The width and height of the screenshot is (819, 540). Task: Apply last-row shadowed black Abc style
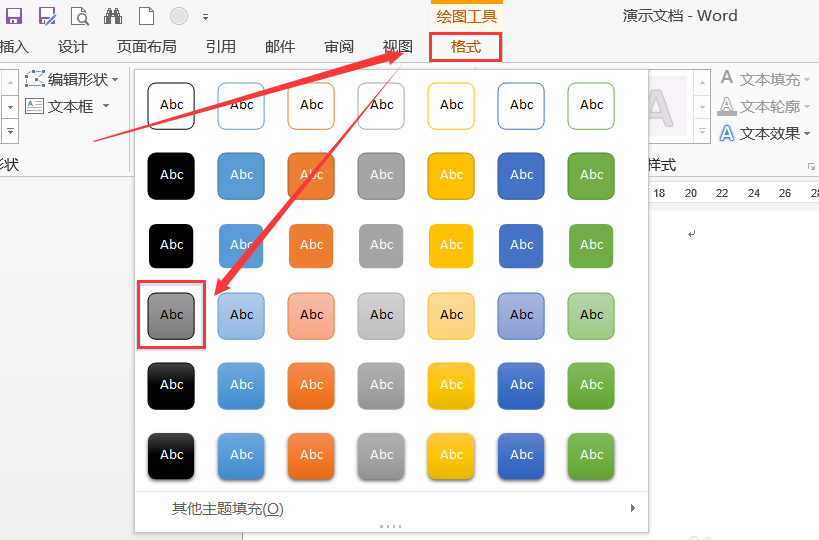pyautogui.click(x=171, y=456)
